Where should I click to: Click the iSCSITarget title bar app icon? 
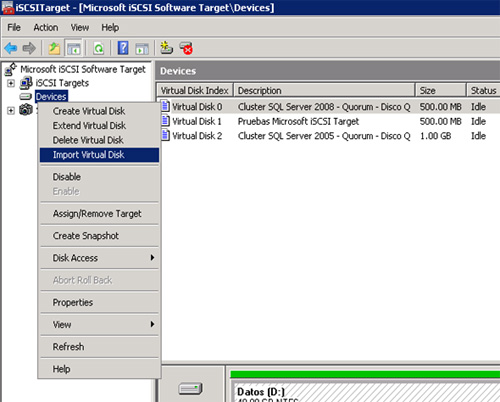point(8,7)
